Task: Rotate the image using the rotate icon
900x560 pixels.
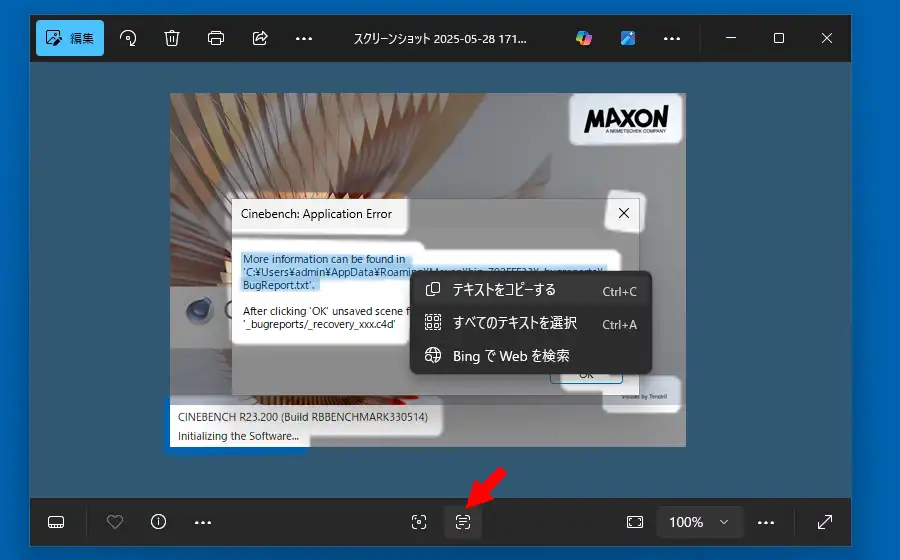Action: pyautogui.click(x=128, y=38)
